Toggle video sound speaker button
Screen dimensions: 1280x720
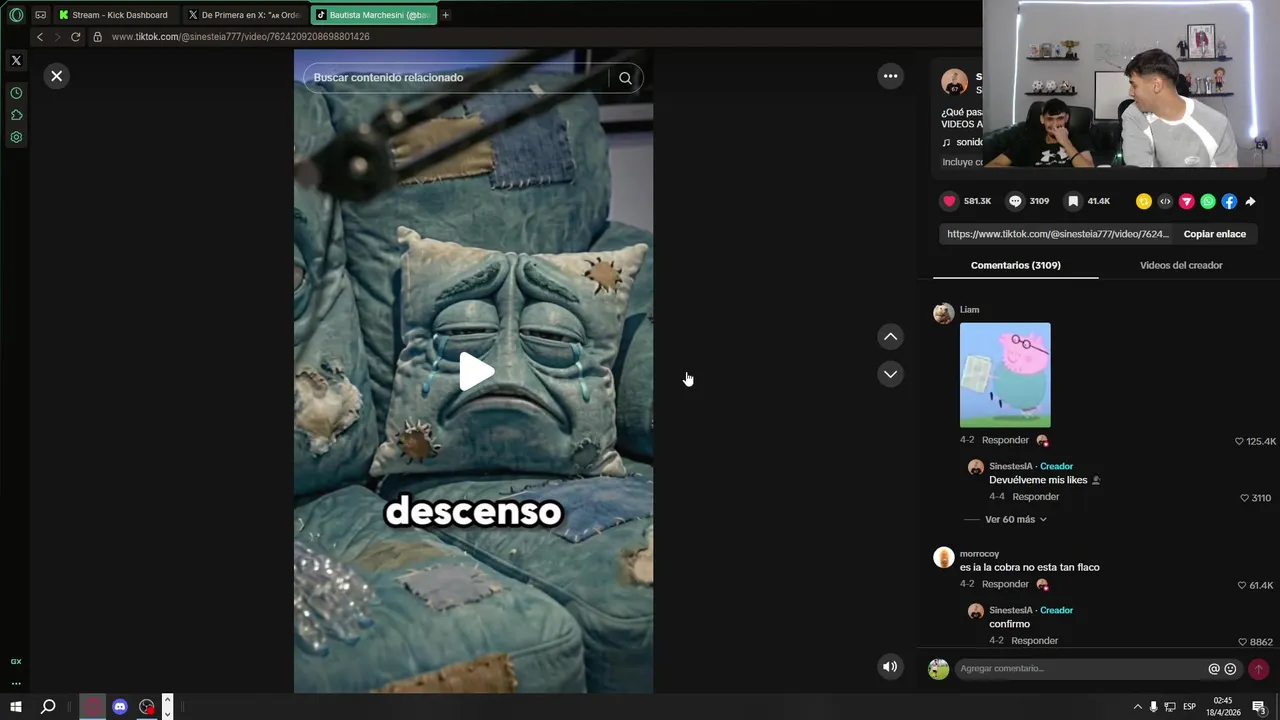click(890, 667)
